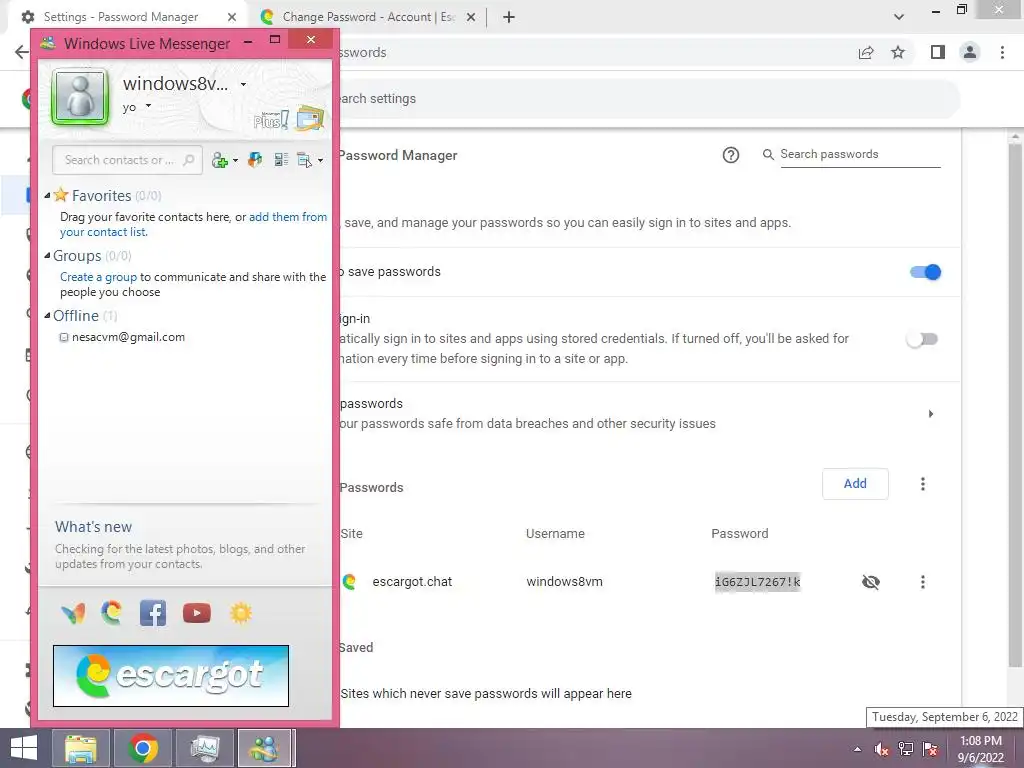
Task: Toggle the Chrome side panel icon
Action: point(938,52)
